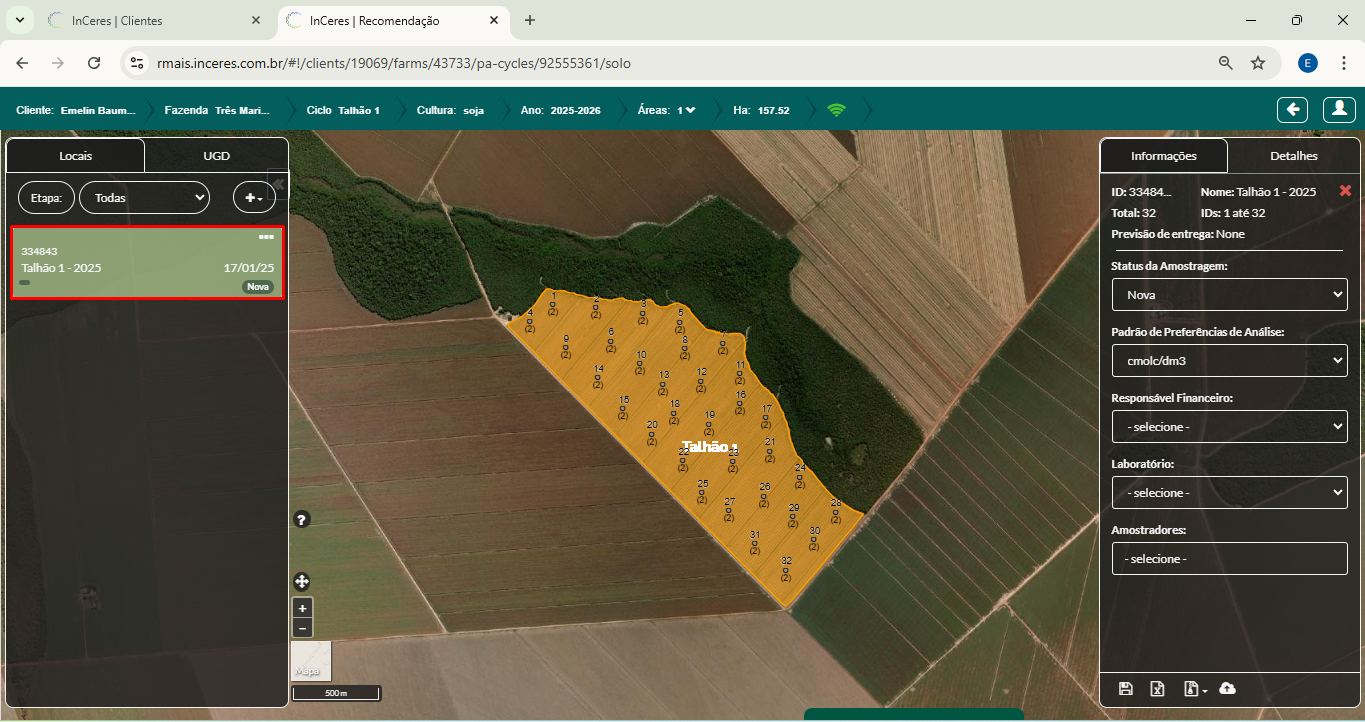Close the Informações panel with red X
This screenshot has width=1365, height=722.
tap(1345, 191)
